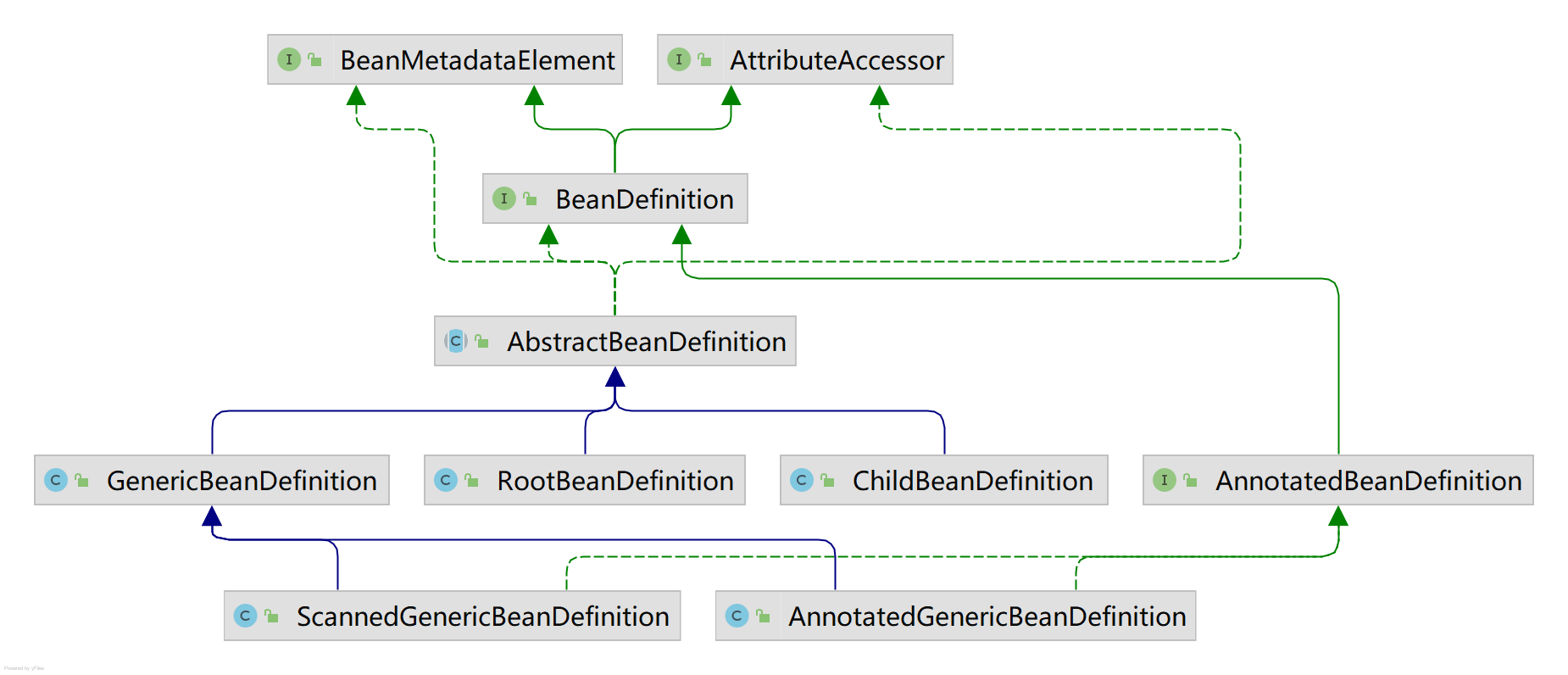
Task: Click the visibility lock icon on AnnotatedBeanDefinition
Action: tap(1190, 480)
